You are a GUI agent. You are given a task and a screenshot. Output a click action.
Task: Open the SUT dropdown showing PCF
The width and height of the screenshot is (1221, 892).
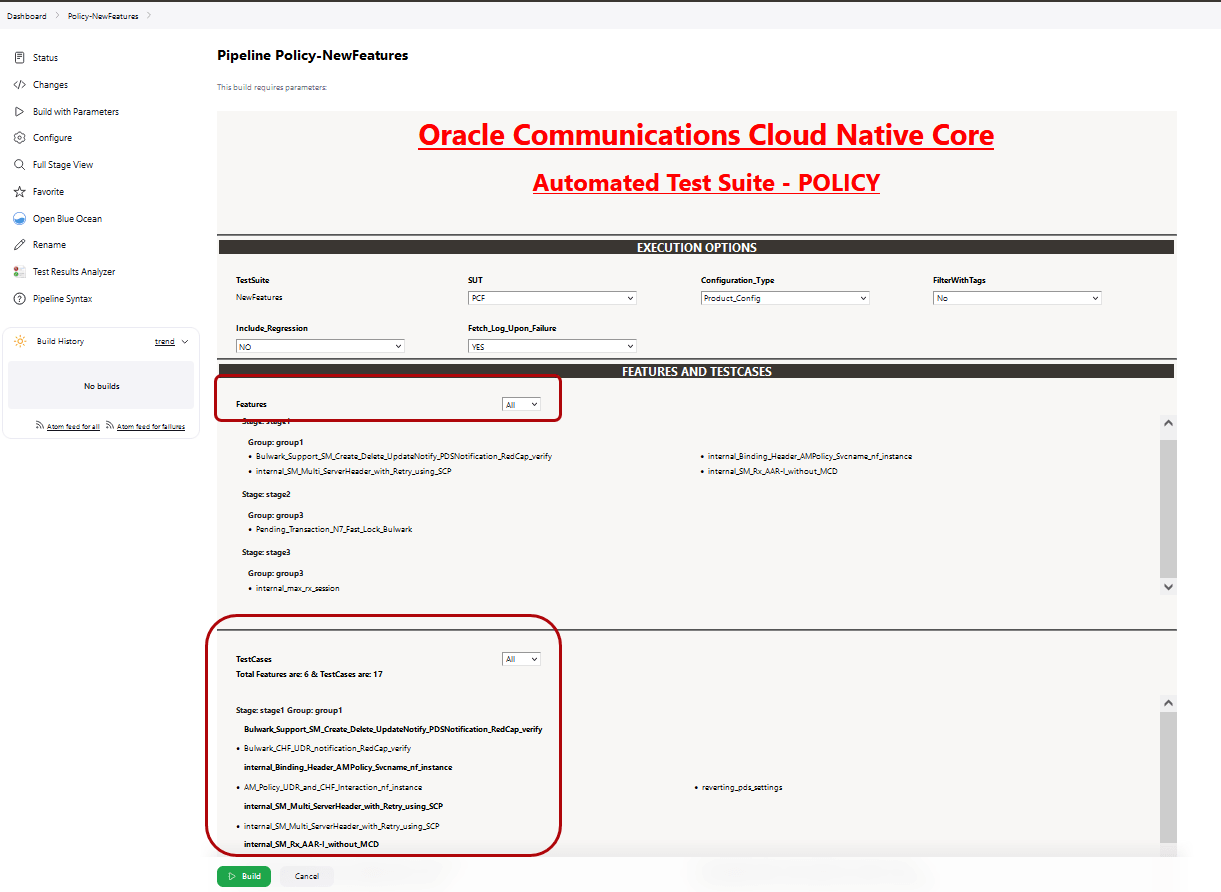(x=552, y=298)
